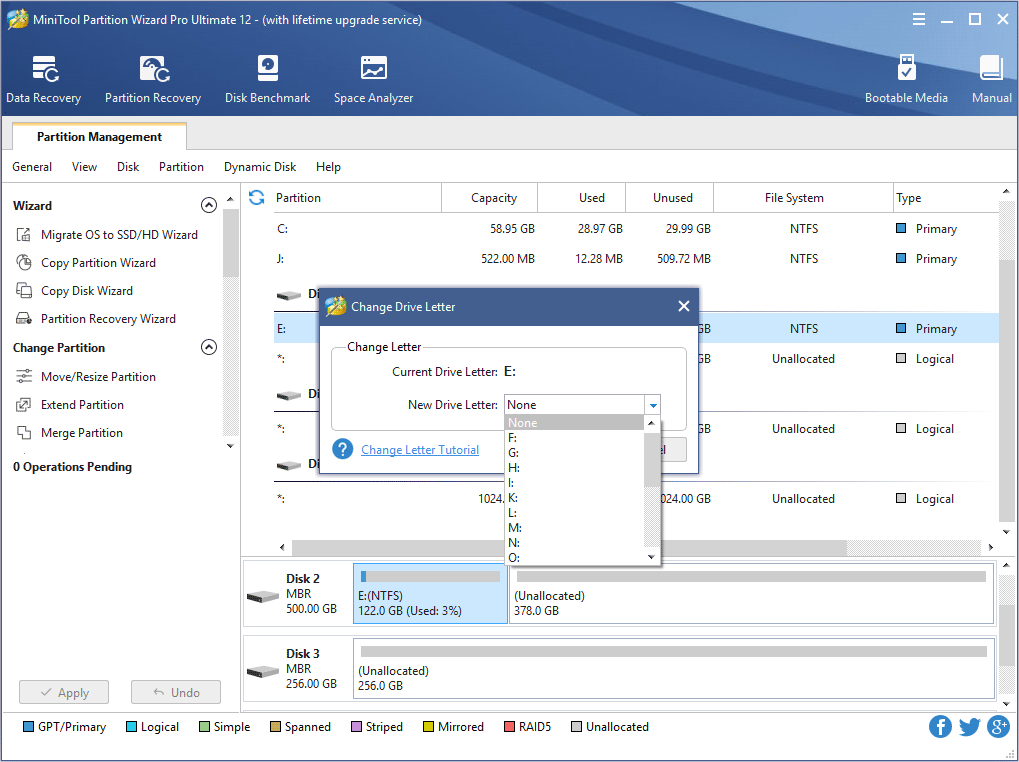Start Migrate OS to SSD/HD Wizard
The width and height of the screenshot is (1019, 762).
(x=107, y=235)
